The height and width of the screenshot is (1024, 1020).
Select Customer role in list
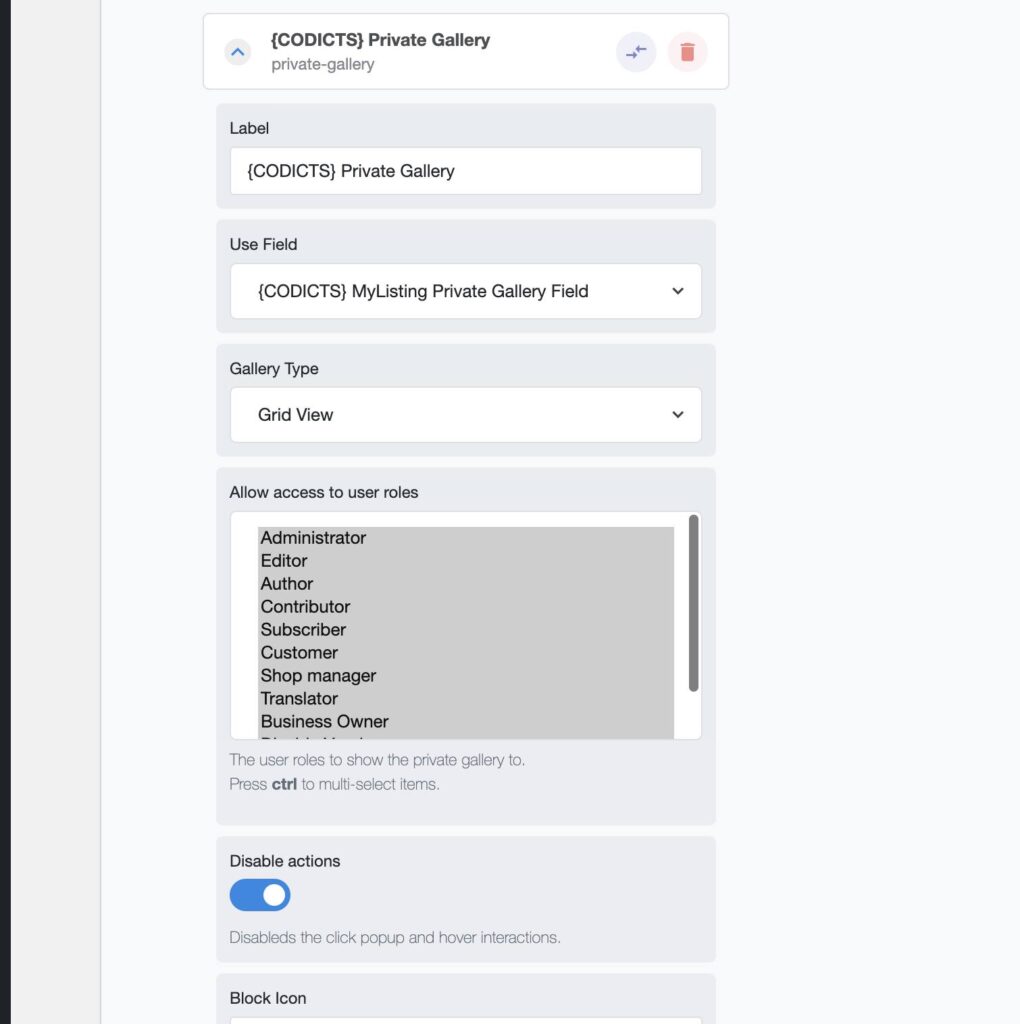(x=466, y=652)
